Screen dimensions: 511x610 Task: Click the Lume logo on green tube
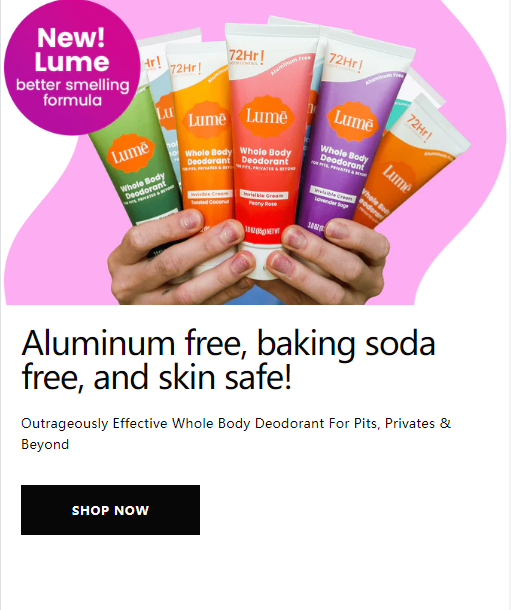[x=131, y=153]
